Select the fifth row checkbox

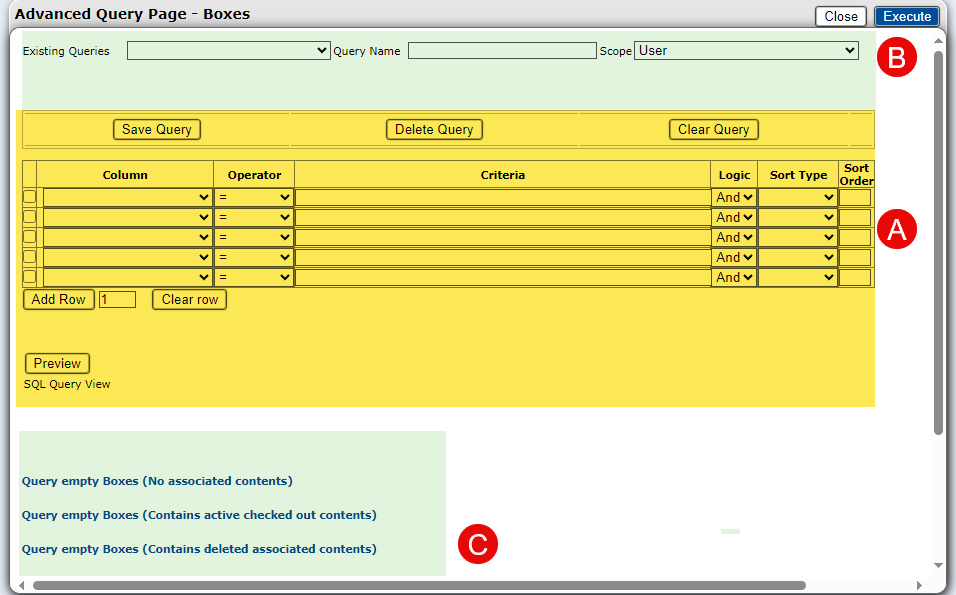tap(29, 277)
